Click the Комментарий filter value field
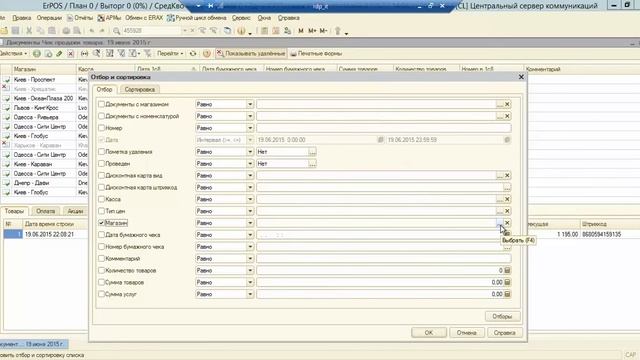The image size is (640, 360). tap(384, 258)
